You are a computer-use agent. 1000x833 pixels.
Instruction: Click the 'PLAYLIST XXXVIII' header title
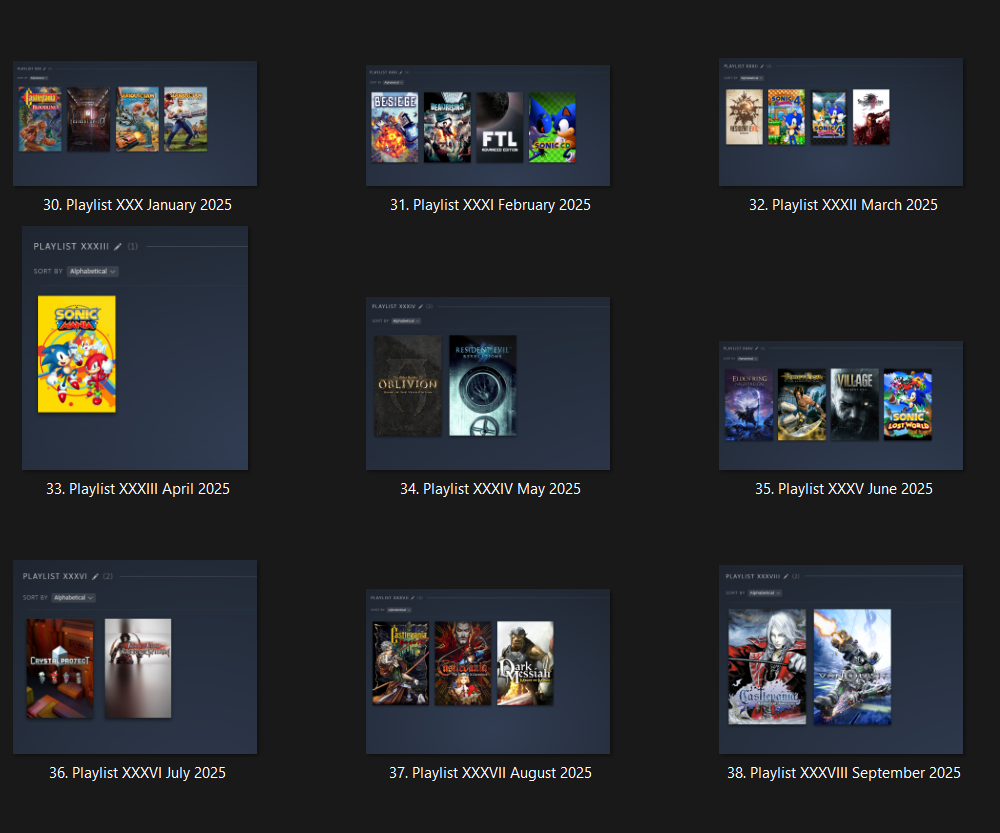click(x=753, y=577)
